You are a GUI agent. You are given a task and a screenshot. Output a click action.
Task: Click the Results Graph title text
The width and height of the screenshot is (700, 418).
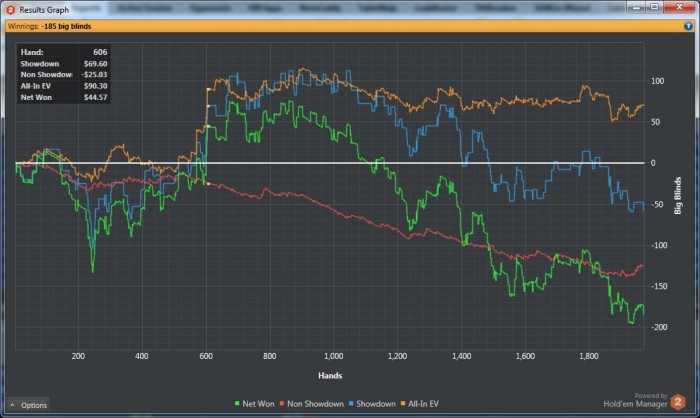(44, 10)
